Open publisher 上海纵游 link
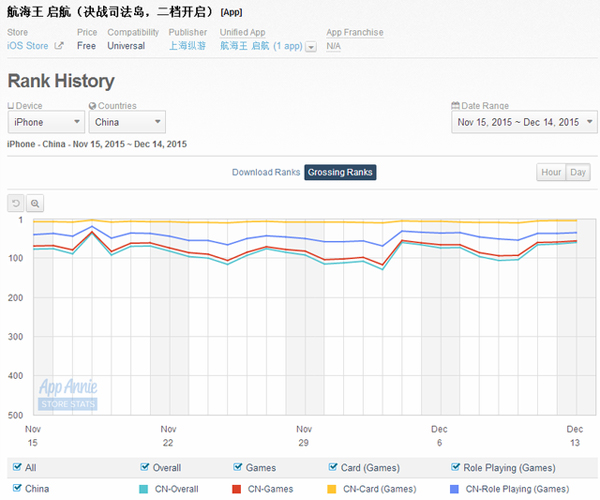The height and width of the screenshot is (500, 600). pyautogui.click(x=188, y=46)
